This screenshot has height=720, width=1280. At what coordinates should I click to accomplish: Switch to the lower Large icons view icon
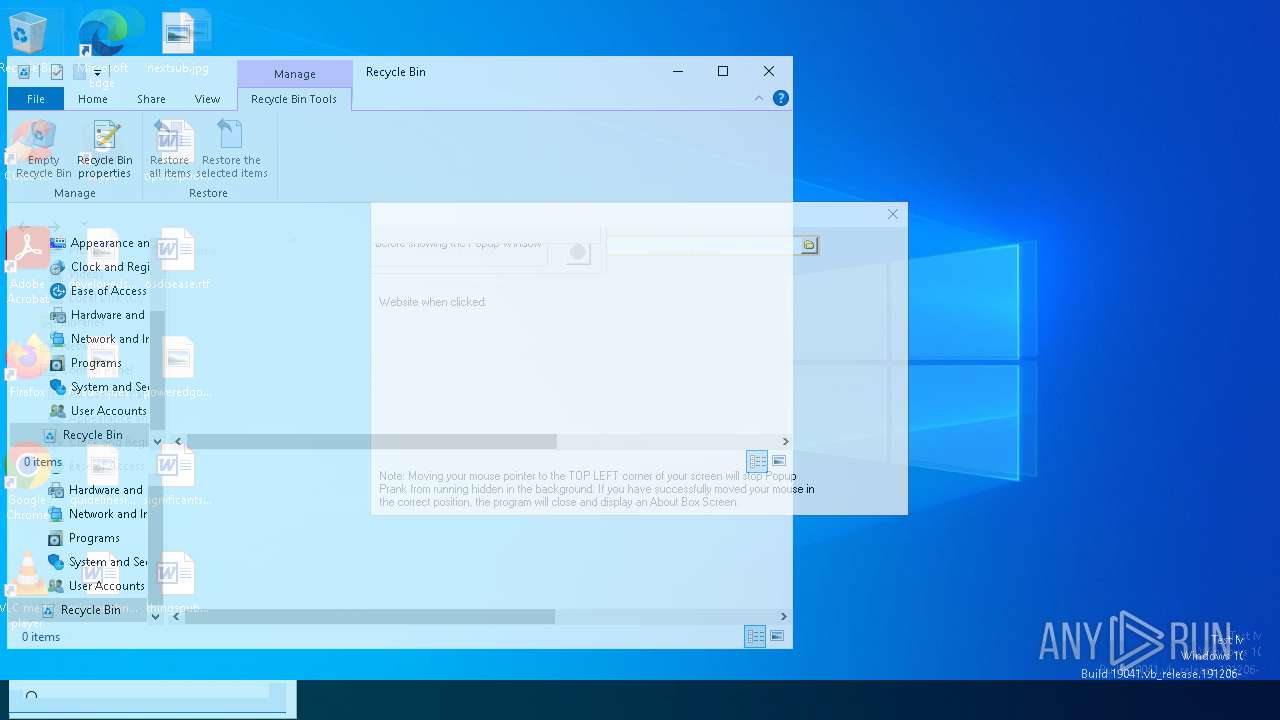pos(777,636)
